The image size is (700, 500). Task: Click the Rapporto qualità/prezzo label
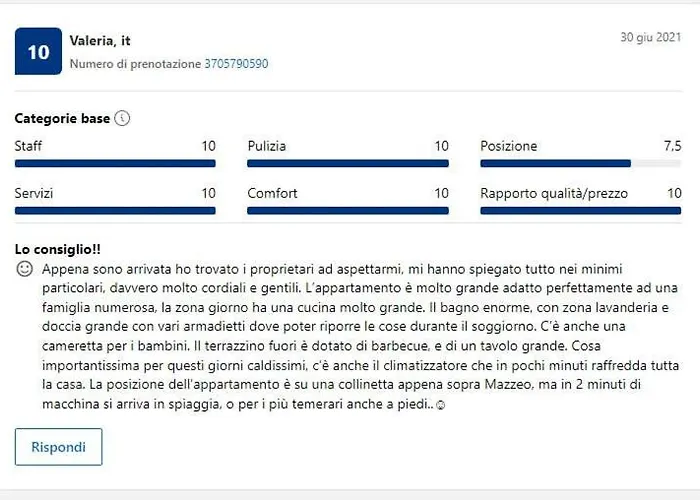[554, 193]
